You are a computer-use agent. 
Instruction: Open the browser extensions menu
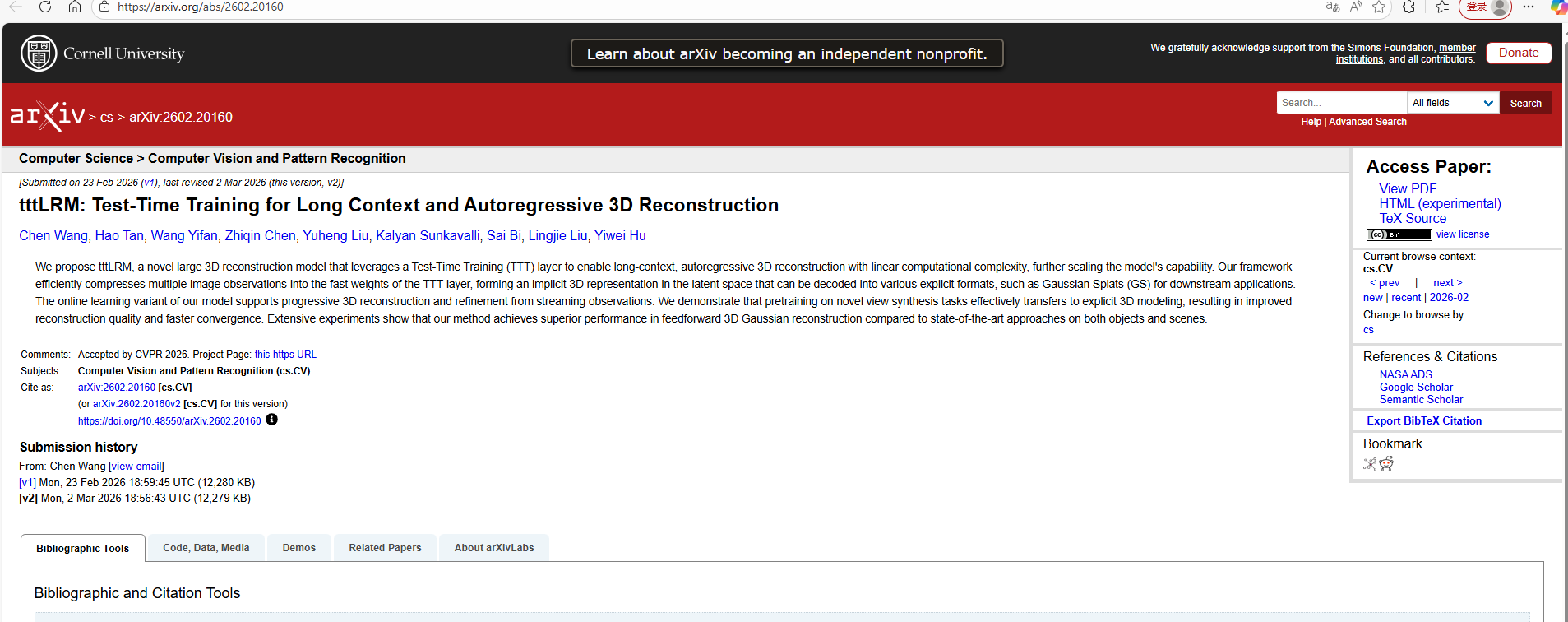[1408, 7]
